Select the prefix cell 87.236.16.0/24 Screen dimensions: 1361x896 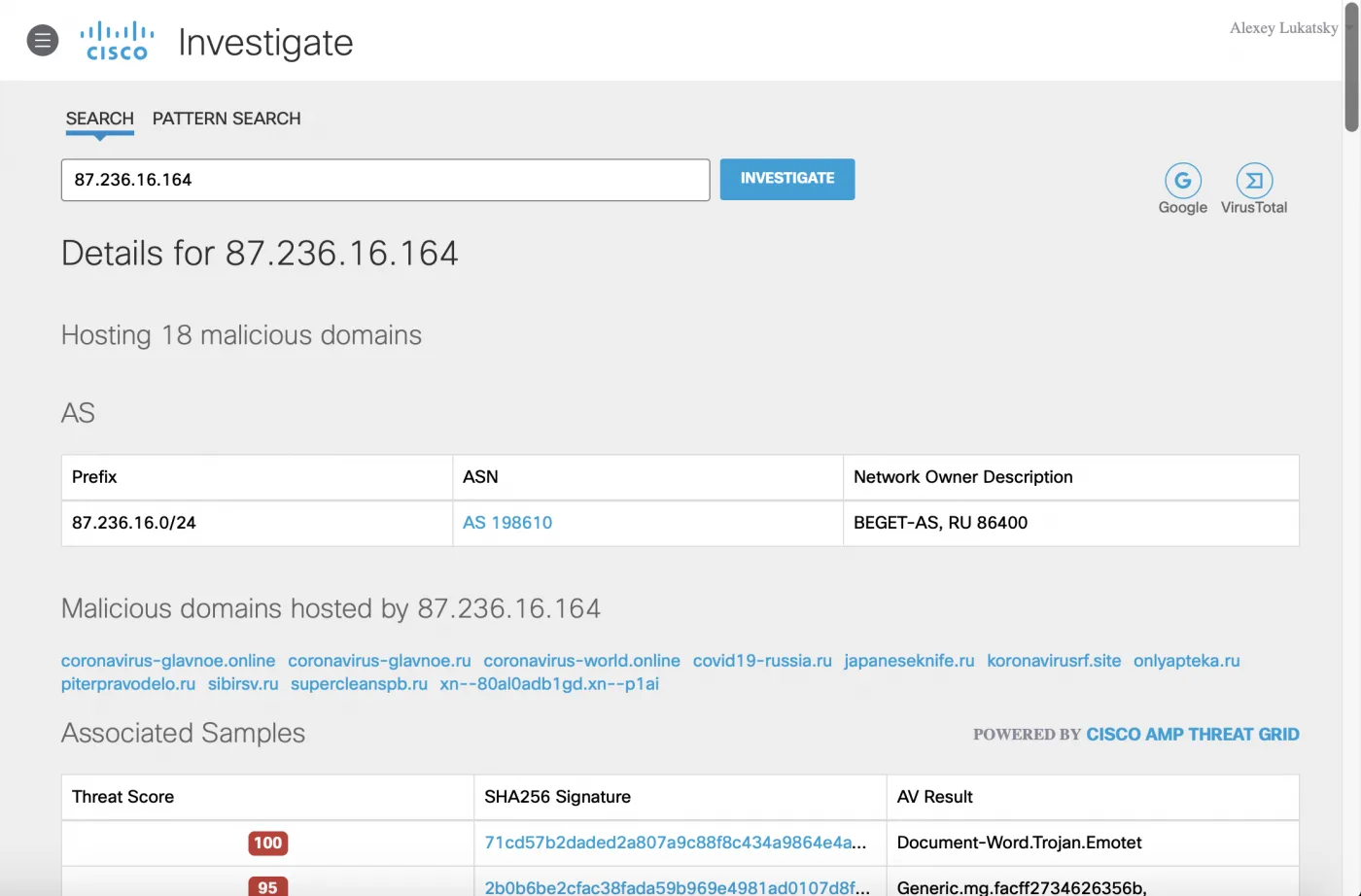[x=257, y=523]
